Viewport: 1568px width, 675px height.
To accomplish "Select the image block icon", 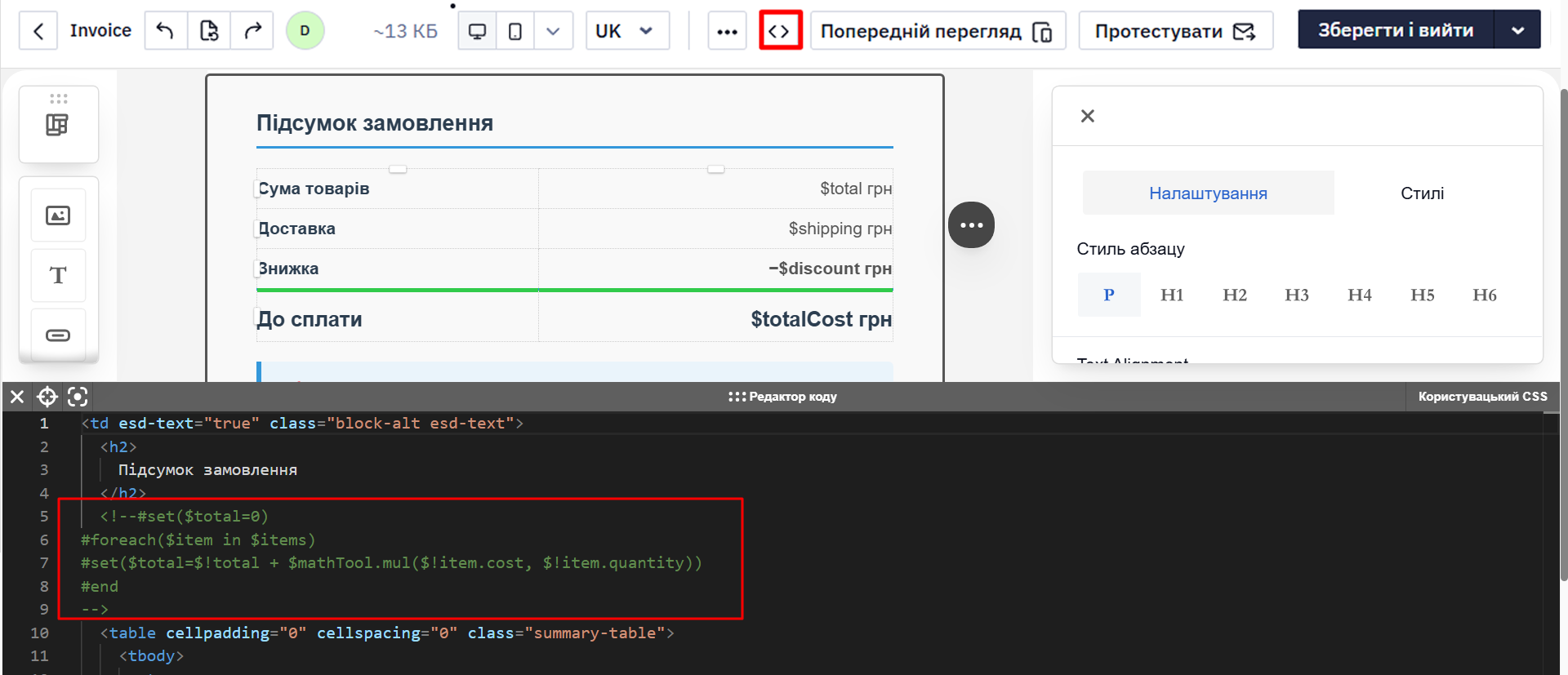I will coord(58,215).
